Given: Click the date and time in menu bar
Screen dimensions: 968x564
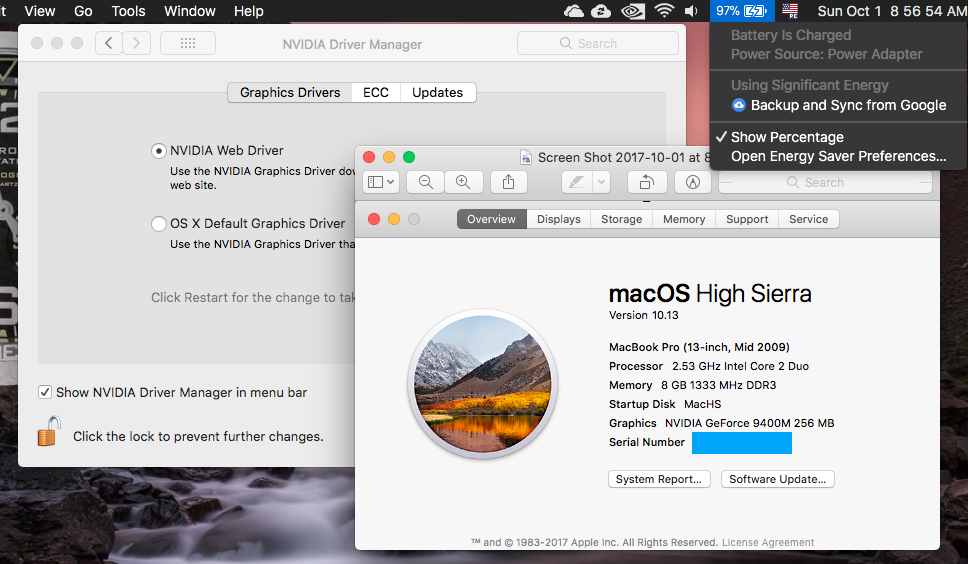Looking at the screenshot, I should 891,11.
